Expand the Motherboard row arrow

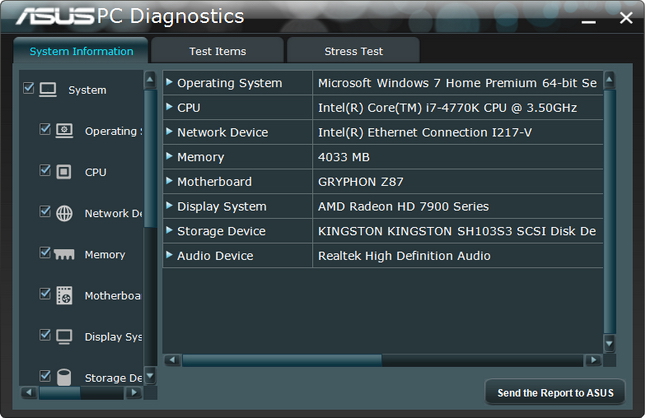(169, 181)
